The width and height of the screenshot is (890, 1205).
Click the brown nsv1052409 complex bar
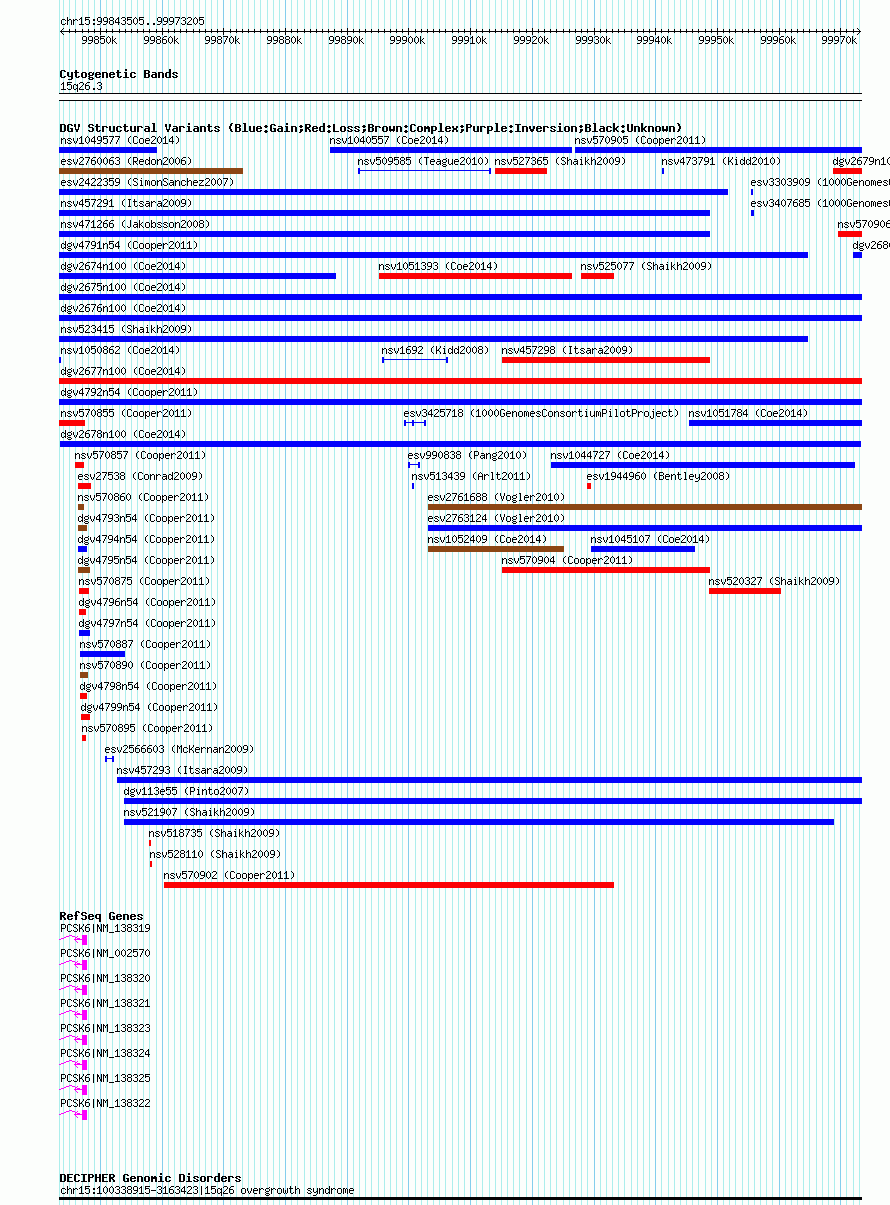point(496,549)
